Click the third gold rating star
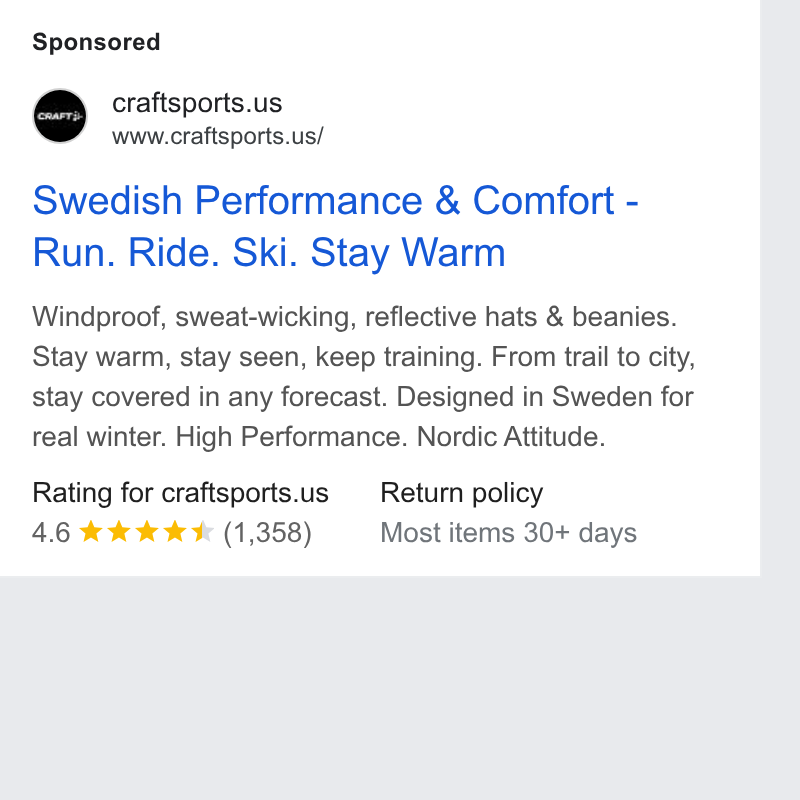This screenshot has width=800, height=800. 147,531
